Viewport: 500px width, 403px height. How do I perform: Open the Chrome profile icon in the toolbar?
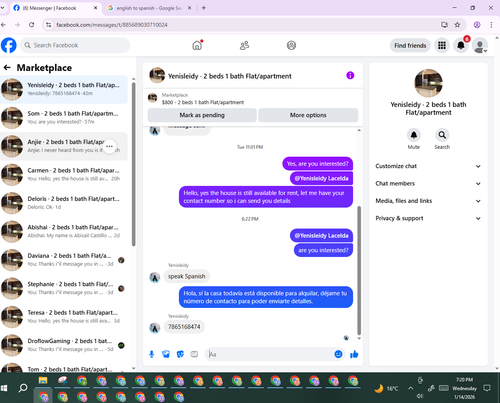coord(477,25)
